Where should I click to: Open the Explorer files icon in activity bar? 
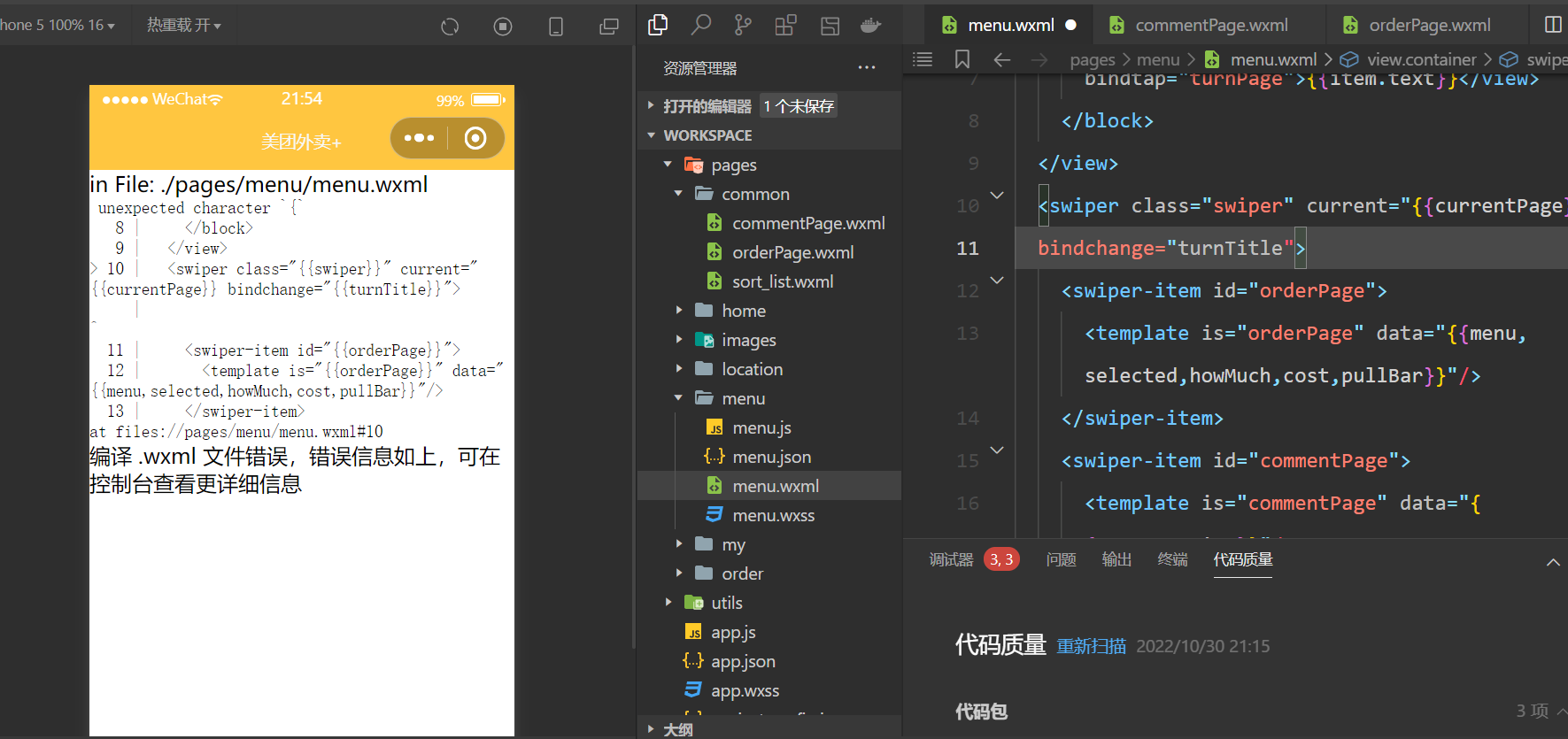click(658, 25)
